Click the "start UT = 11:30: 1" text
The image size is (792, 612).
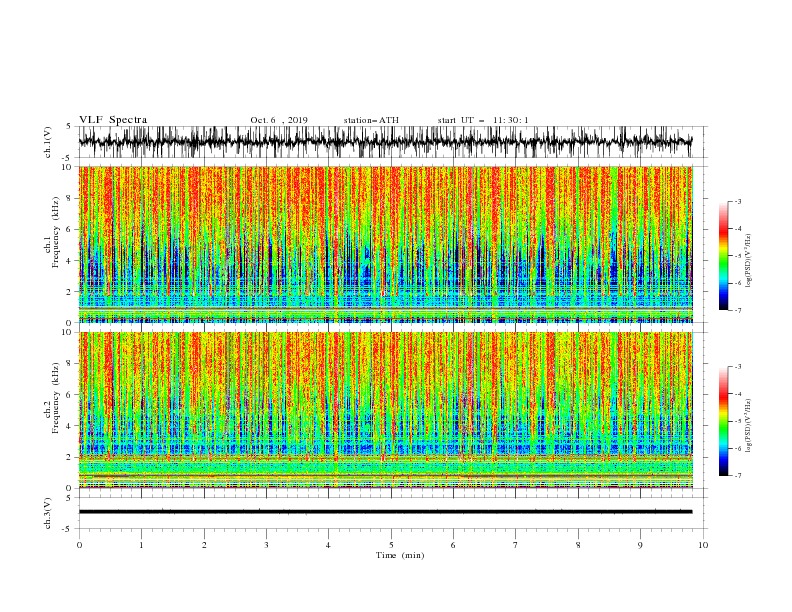pyautogui.click(x=483, y=120)
